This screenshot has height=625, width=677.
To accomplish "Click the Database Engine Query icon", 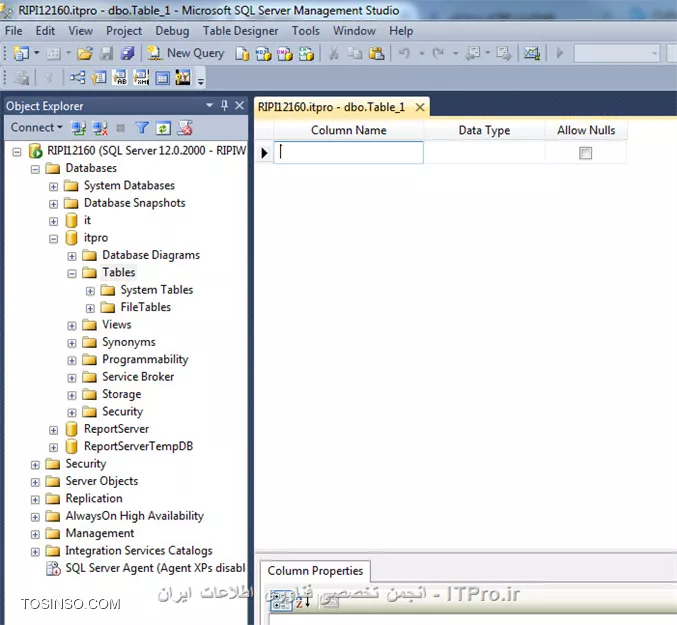I will 242,54.
